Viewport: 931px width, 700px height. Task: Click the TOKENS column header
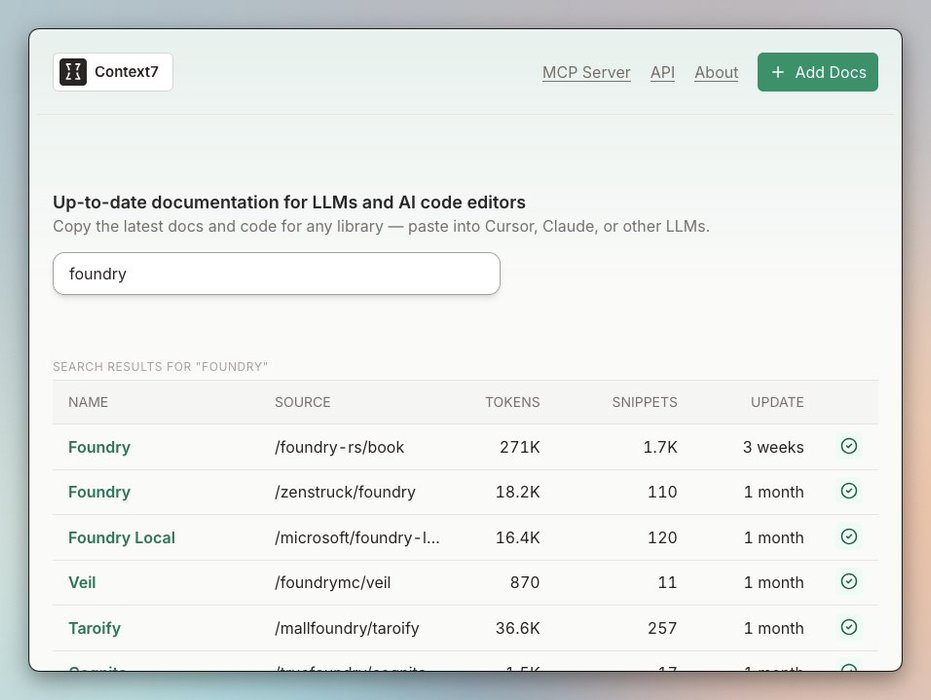pyautogui.click(x=512, y=402)
